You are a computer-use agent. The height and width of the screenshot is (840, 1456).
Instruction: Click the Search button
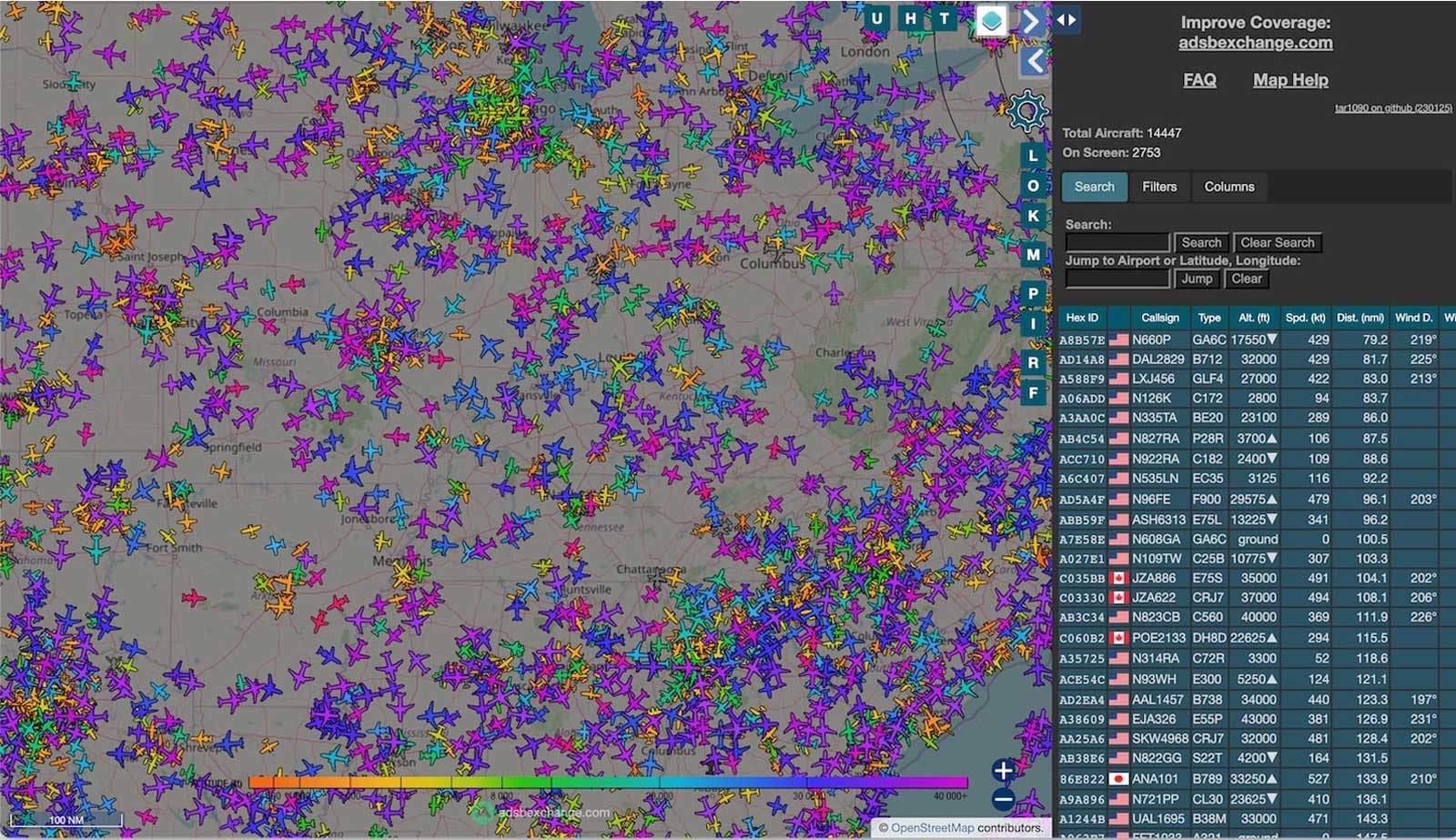tap(1201, 243)
